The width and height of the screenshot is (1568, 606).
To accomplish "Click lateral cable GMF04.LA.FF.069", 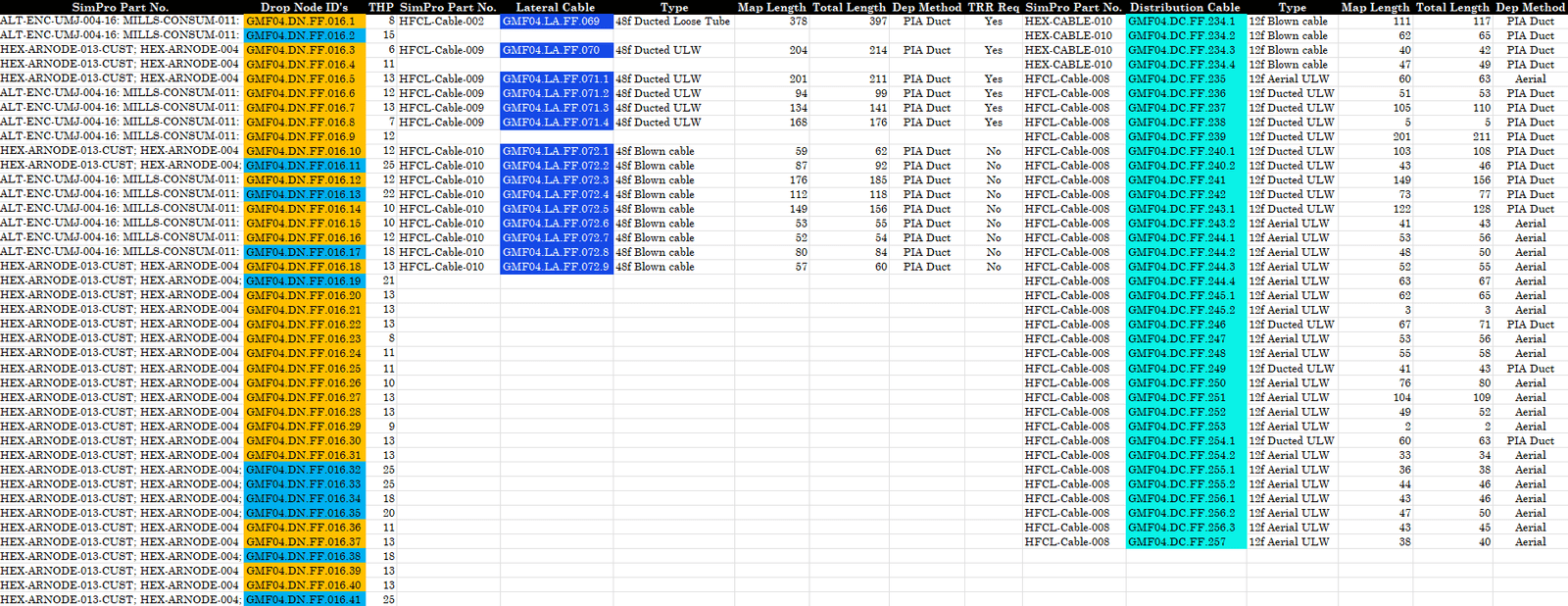I will point(557,21).
